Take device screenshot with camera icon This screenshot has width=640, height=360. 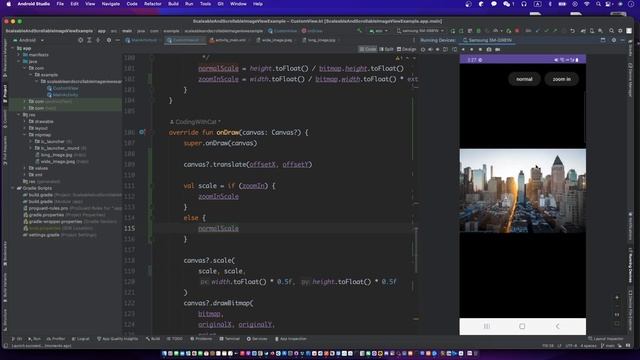tap(489, 49)
